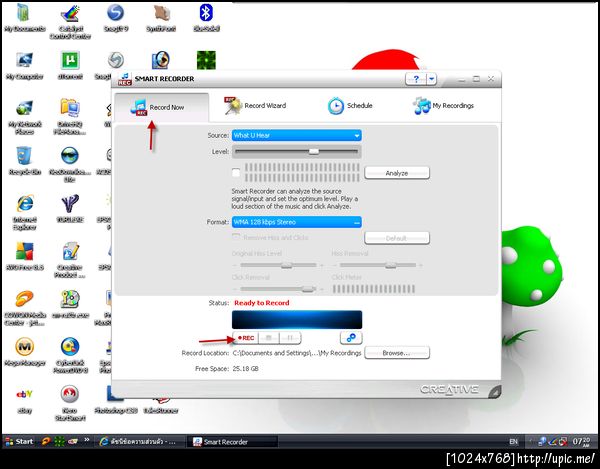
Task: Click the Smart Recorder taskbar button
Action: (234, 442)
